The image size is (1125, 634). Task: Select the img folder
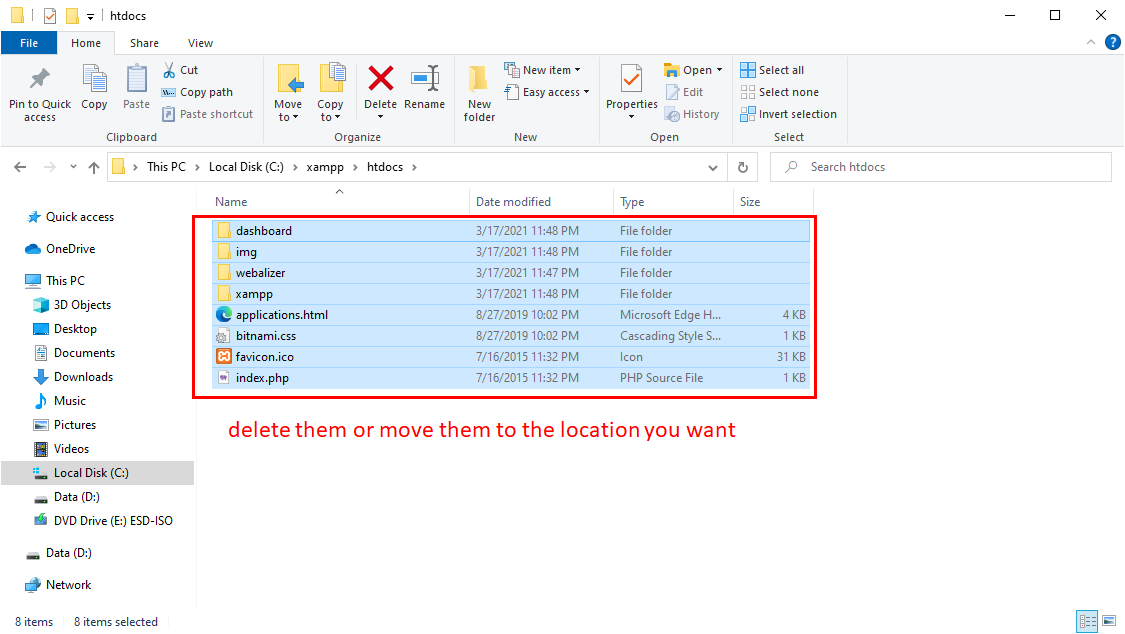click(511, 252)
